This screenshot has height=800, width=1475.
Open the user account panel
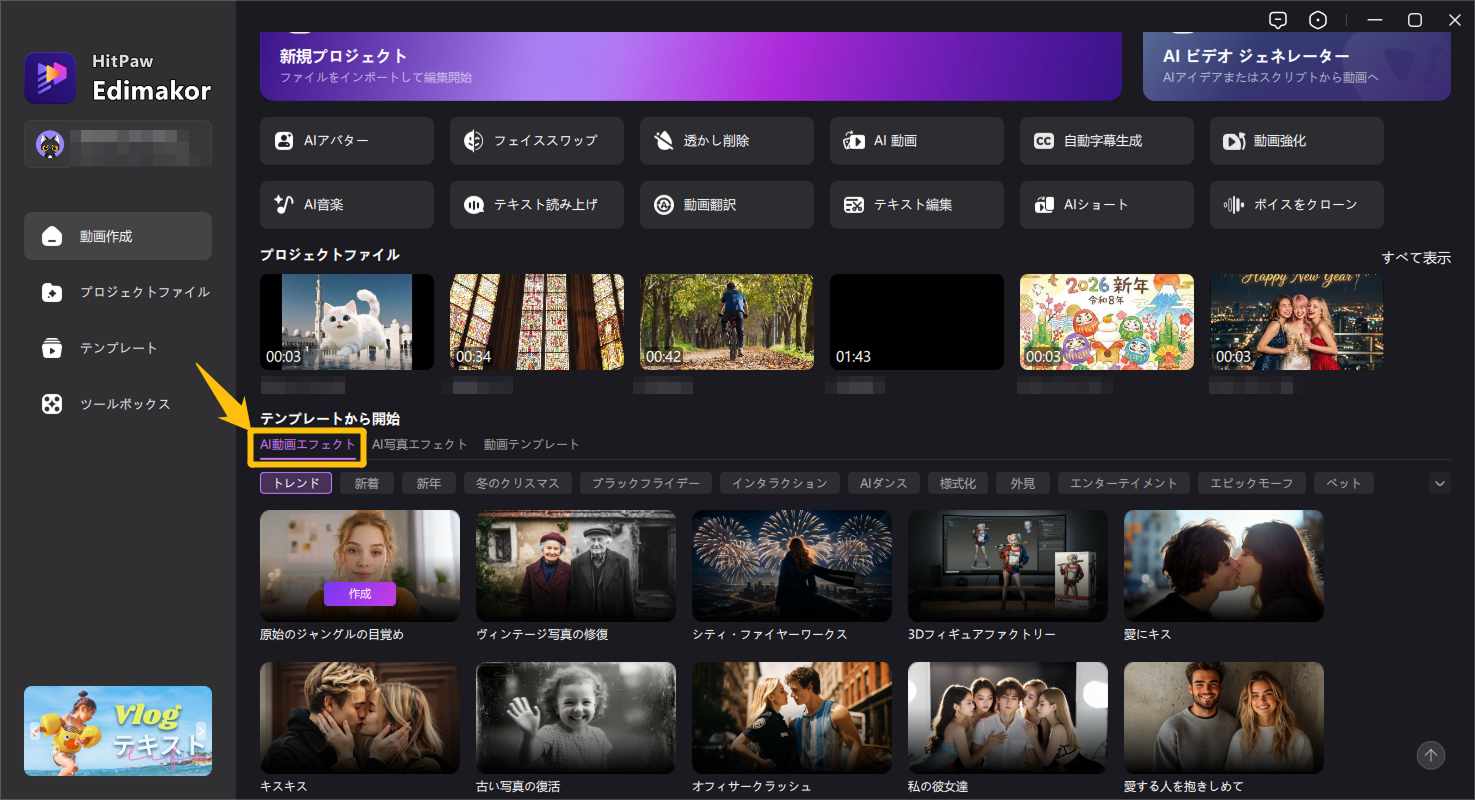118,144
